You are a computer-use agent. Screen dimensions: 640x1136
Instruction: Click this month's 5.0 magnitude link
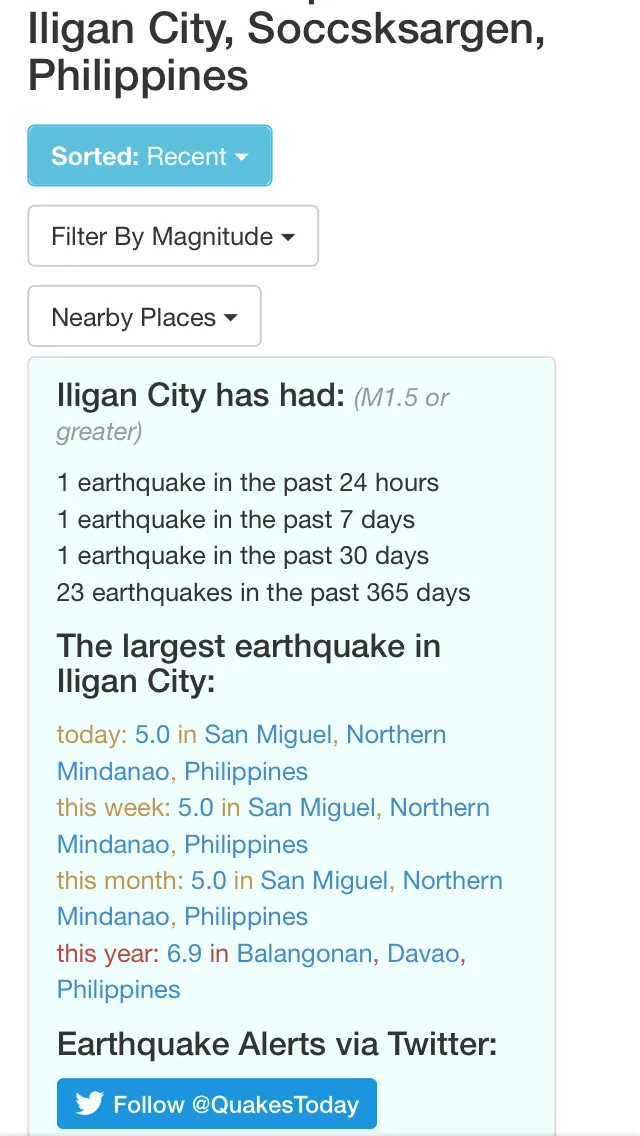tap(209, 880)
